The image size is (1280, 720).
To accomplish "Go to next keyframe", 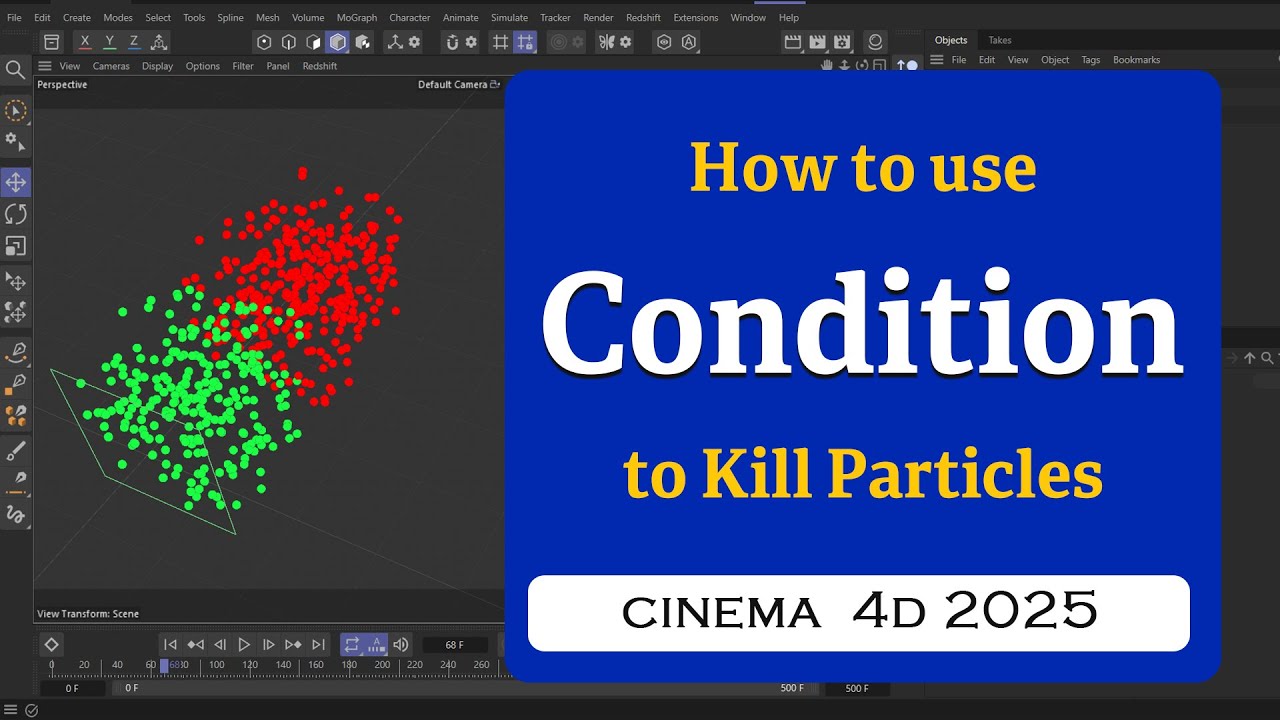I will [293, 645].
